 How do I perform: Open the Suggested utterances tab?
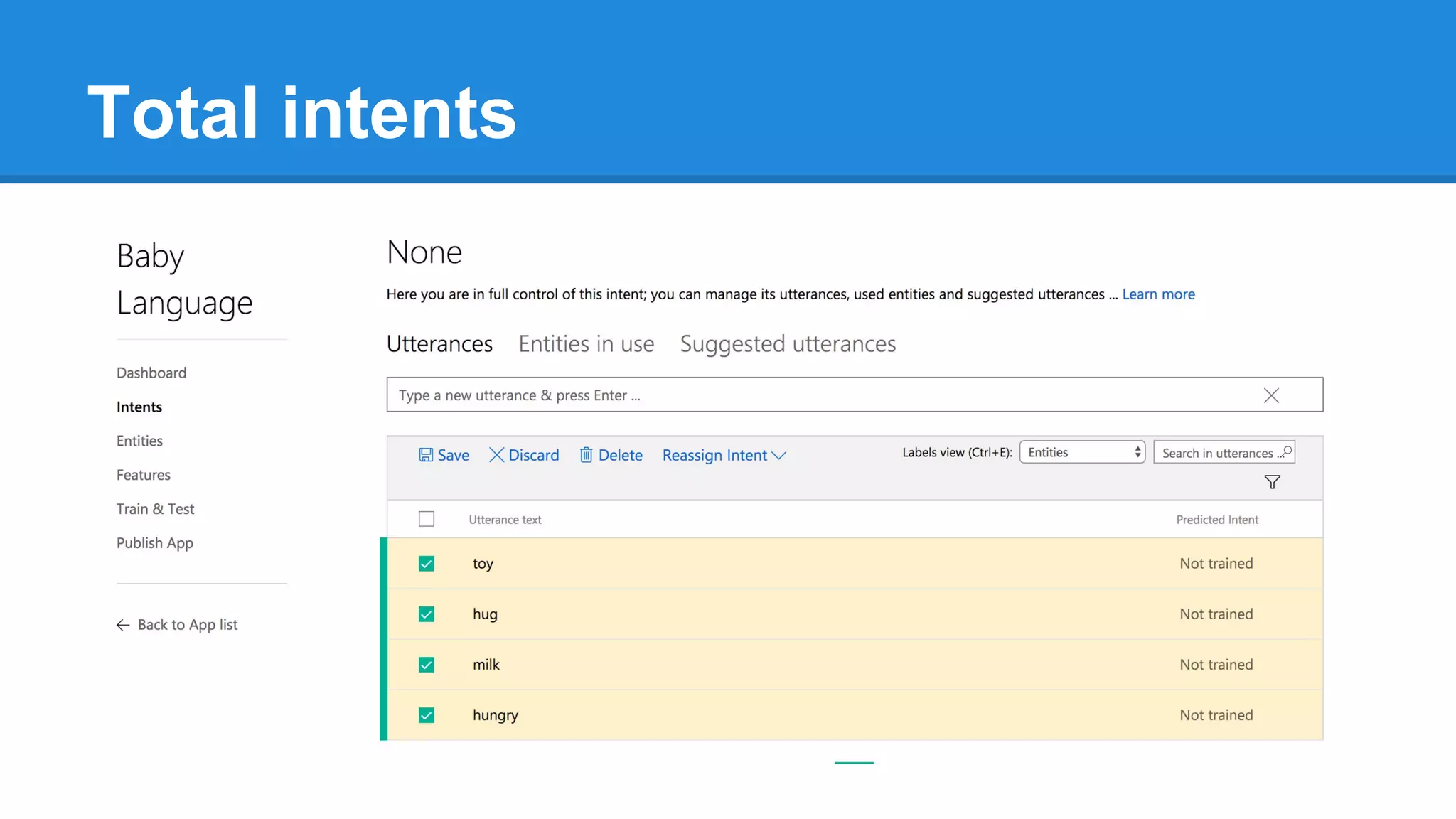(x=788, y=344)
